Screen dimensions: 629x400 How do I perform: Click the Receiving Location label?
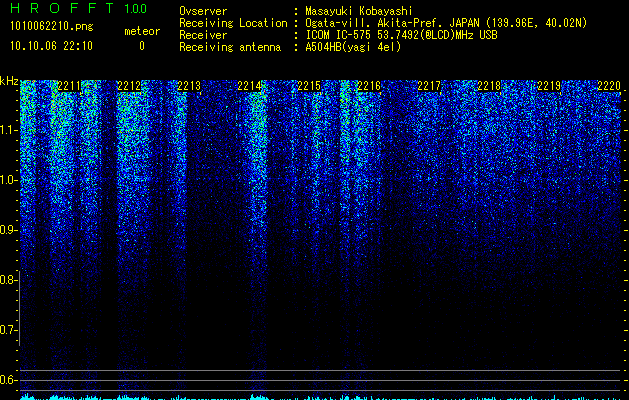click(233, 24)
